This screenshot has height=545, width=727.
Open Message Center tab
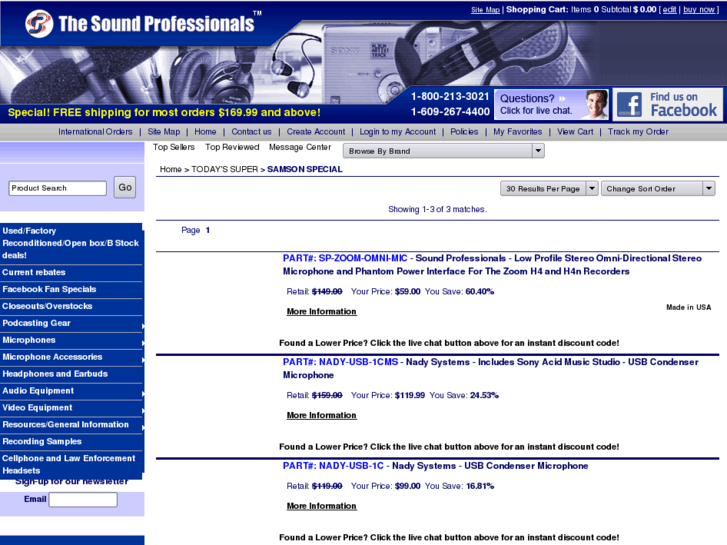click(x=300, y=147)
